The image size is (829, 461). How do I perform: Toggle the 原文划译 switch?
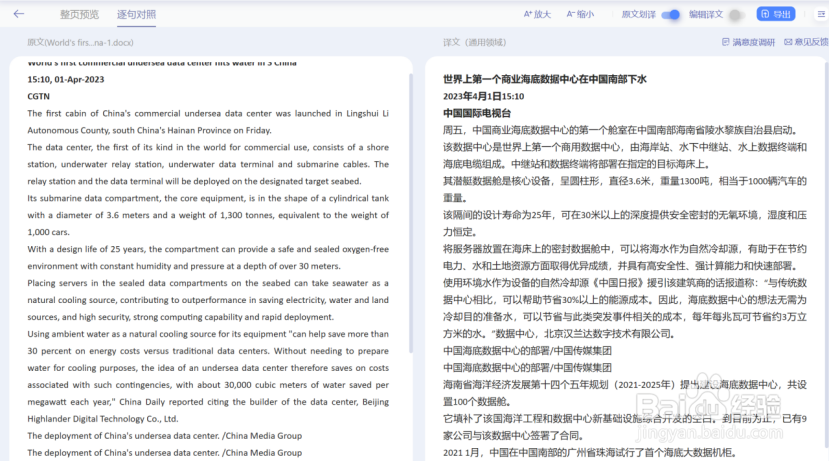coord(670,15)
